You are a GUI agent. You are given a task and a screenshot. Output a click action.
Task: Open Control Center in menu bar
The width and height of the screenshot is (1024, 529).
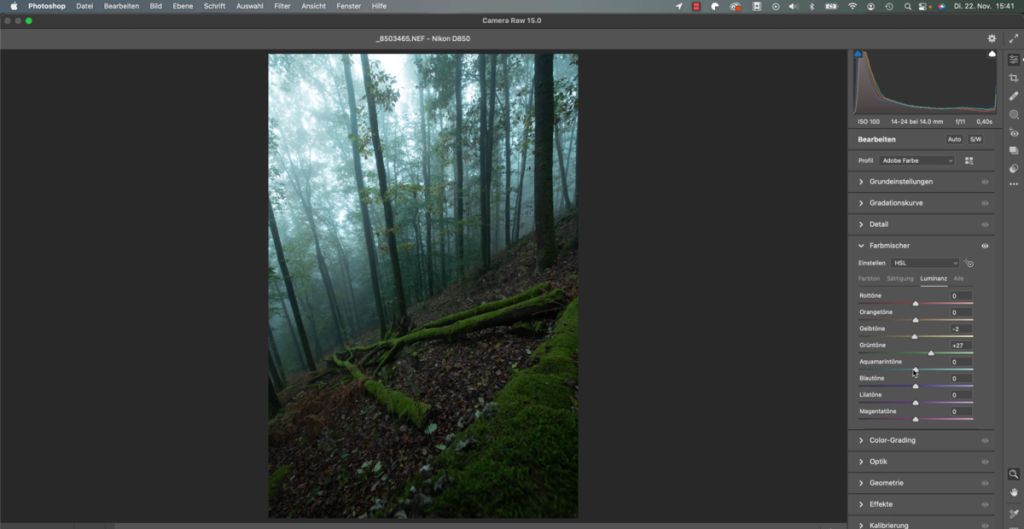pyautogui.click(x=923, y=6)
